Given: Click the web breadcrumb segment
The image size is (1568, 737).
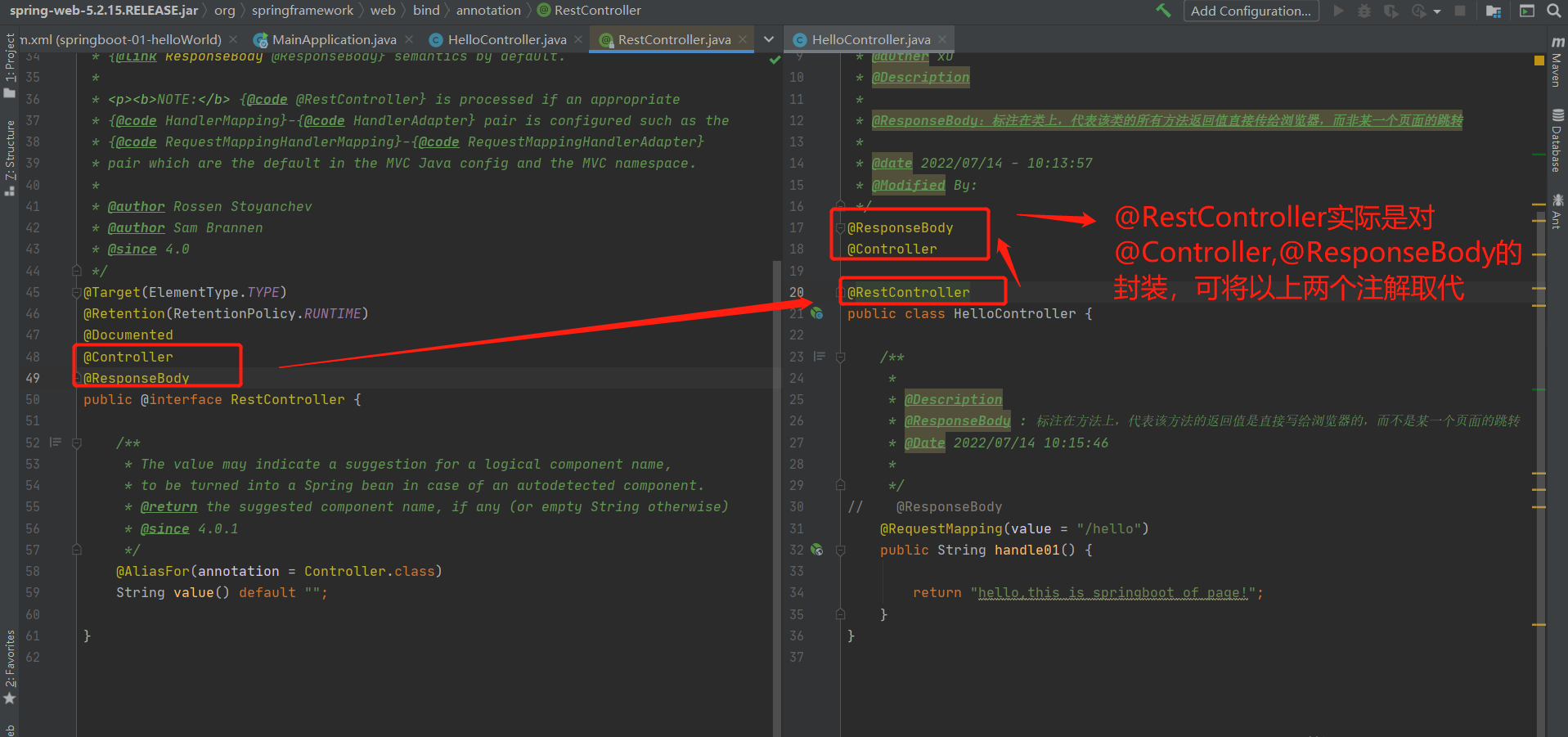Looking at the screenshot, I should click(x=383, y=11).
